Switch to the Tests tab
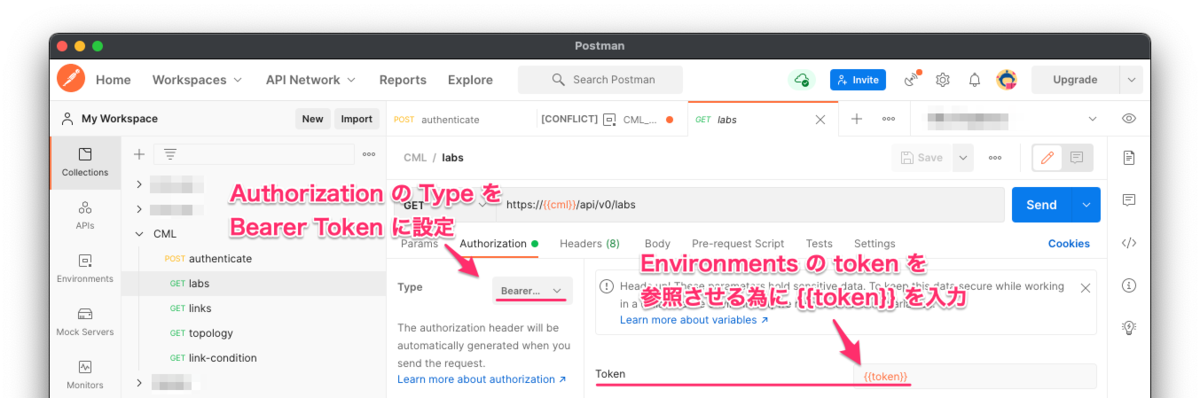 [x=819, y=243]
